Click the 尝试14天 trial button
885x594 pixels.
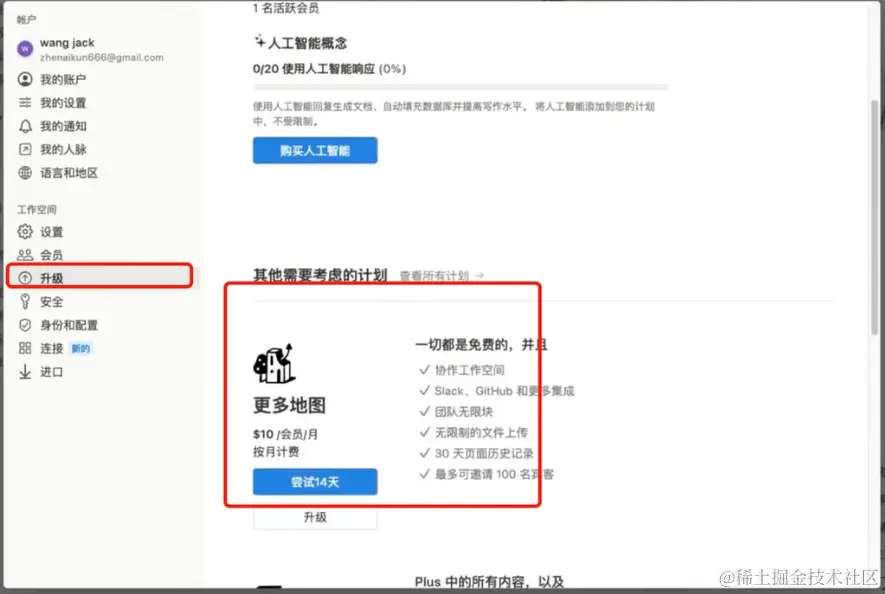click(x=315, y=482)
